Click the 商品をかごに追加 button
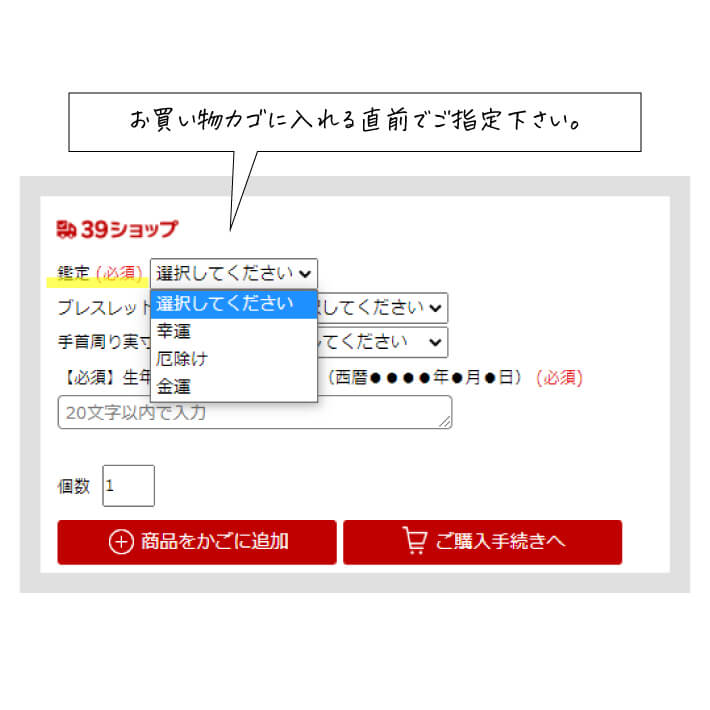The height and width of the screenshot is (710, 710). [197, 542]
